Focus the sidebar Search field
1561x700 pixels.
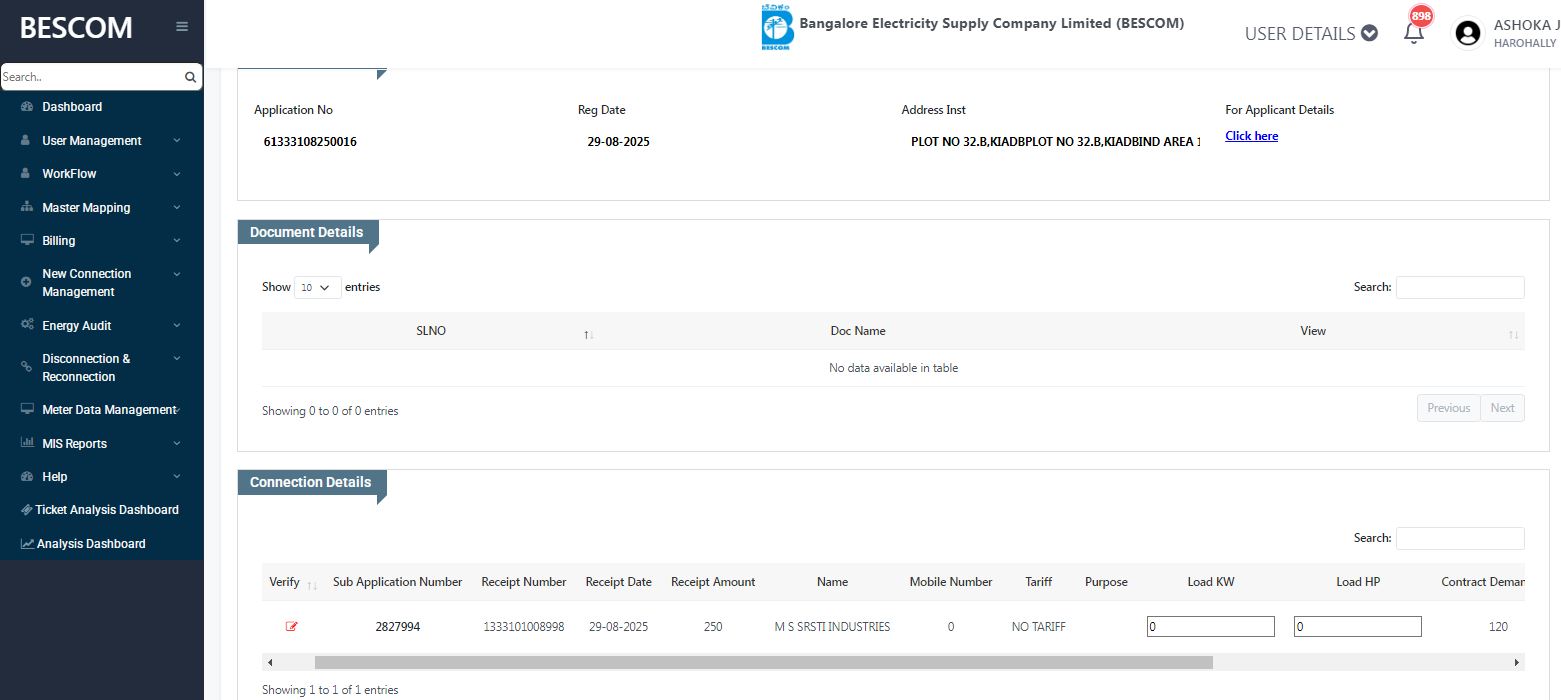pyautogui.click(x=91, y=77)
